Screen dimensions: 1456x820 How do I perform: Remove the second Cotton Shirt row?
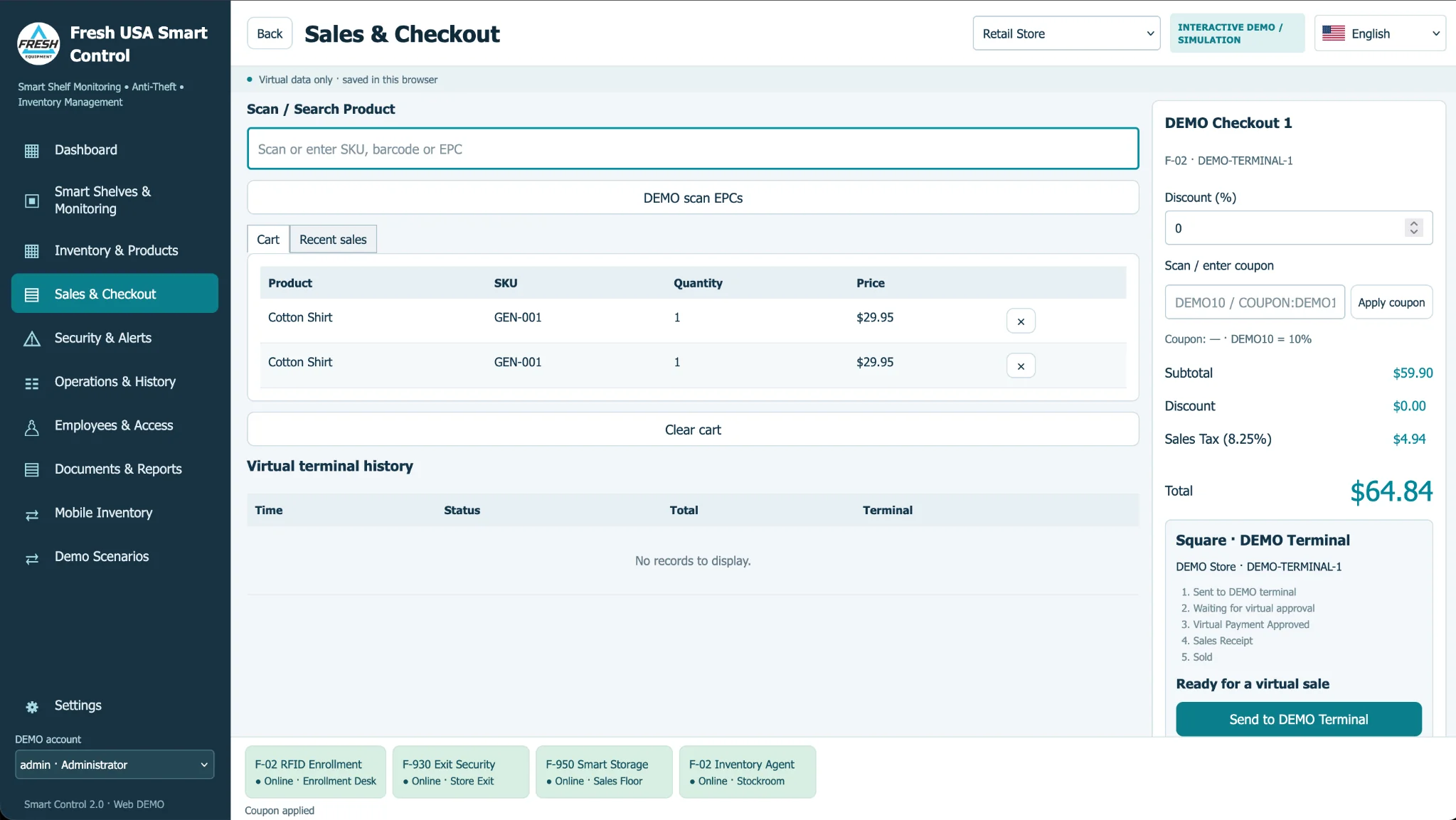pyautogui.click(x=1021, y=366)
